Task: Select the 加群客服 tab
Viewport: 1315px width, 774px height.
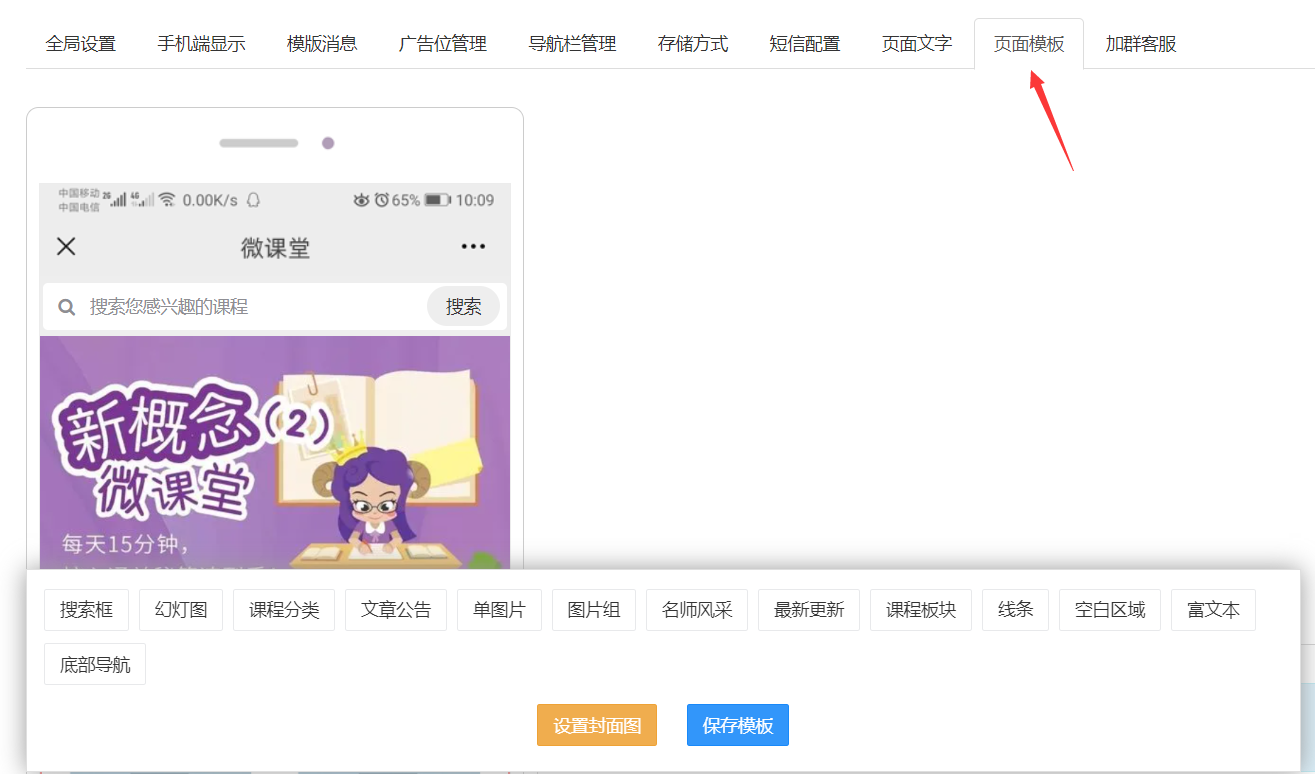Action: pos(1141,44)
